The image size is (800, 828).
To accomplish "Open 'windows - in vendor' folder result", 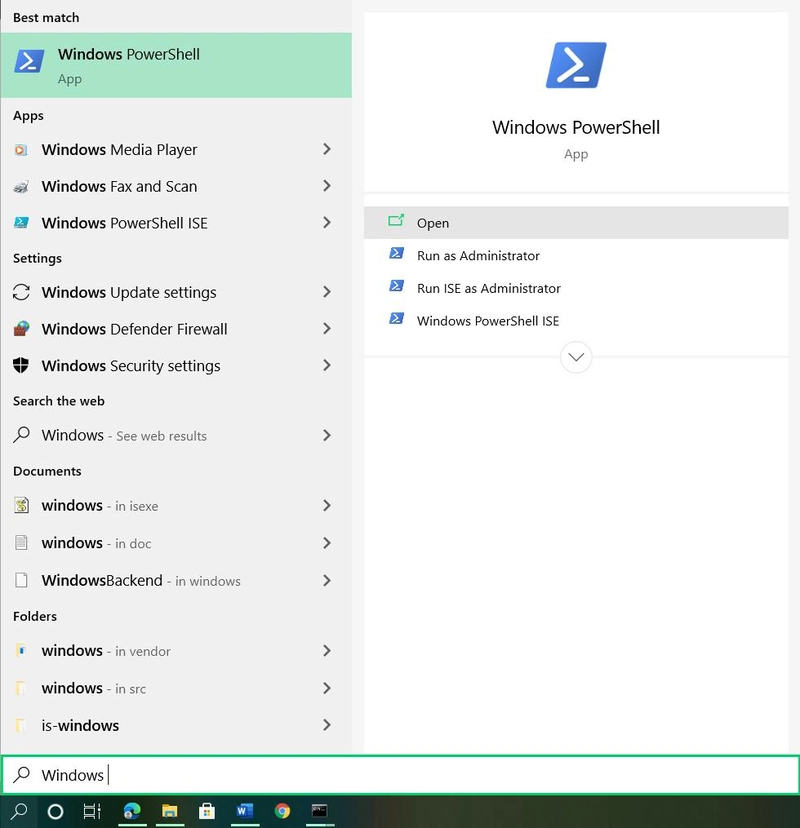I will coord(176,651).
